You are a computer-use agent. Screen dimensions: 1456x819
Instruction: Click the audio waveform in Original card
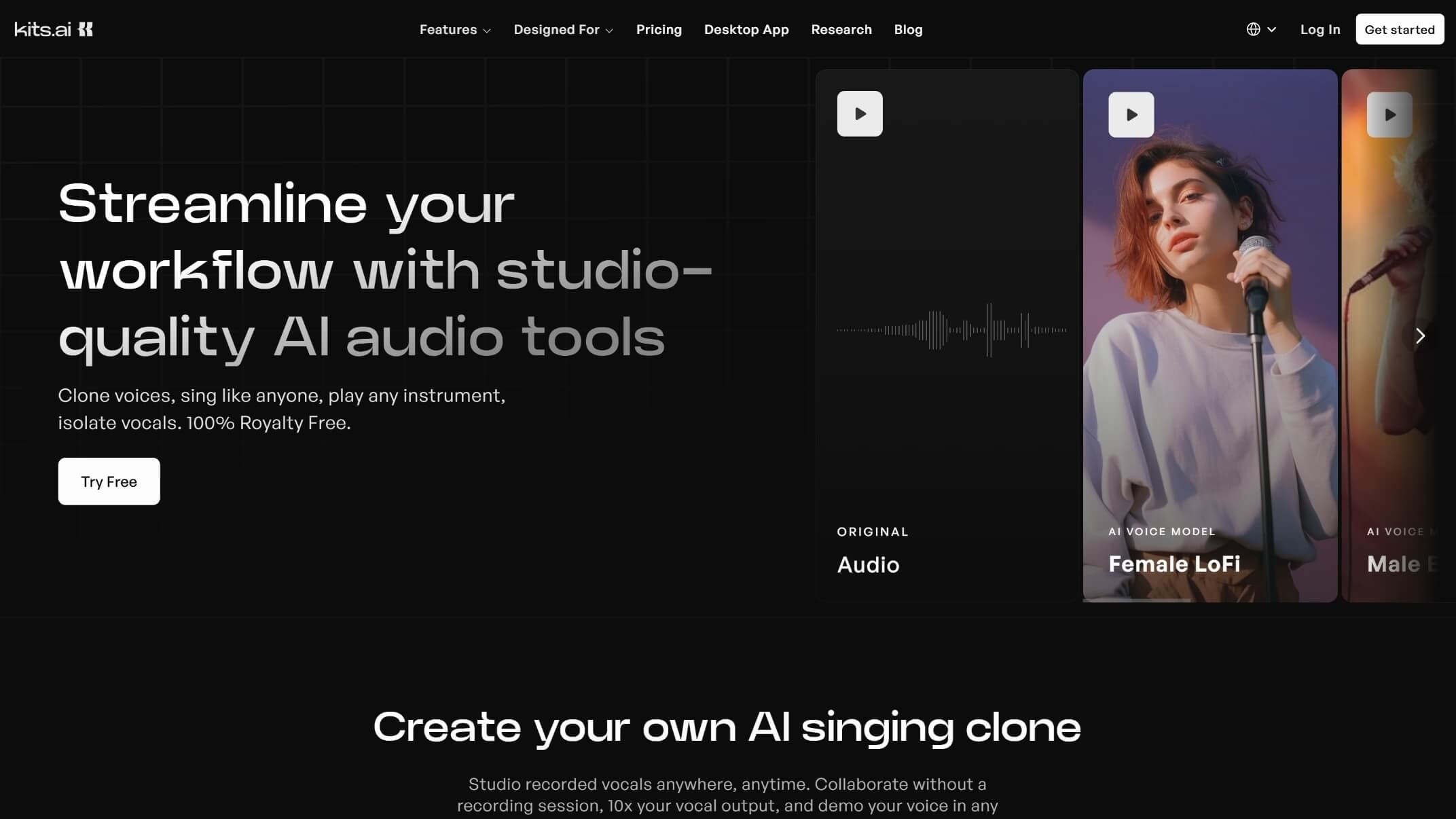click(x=951, y=330)
